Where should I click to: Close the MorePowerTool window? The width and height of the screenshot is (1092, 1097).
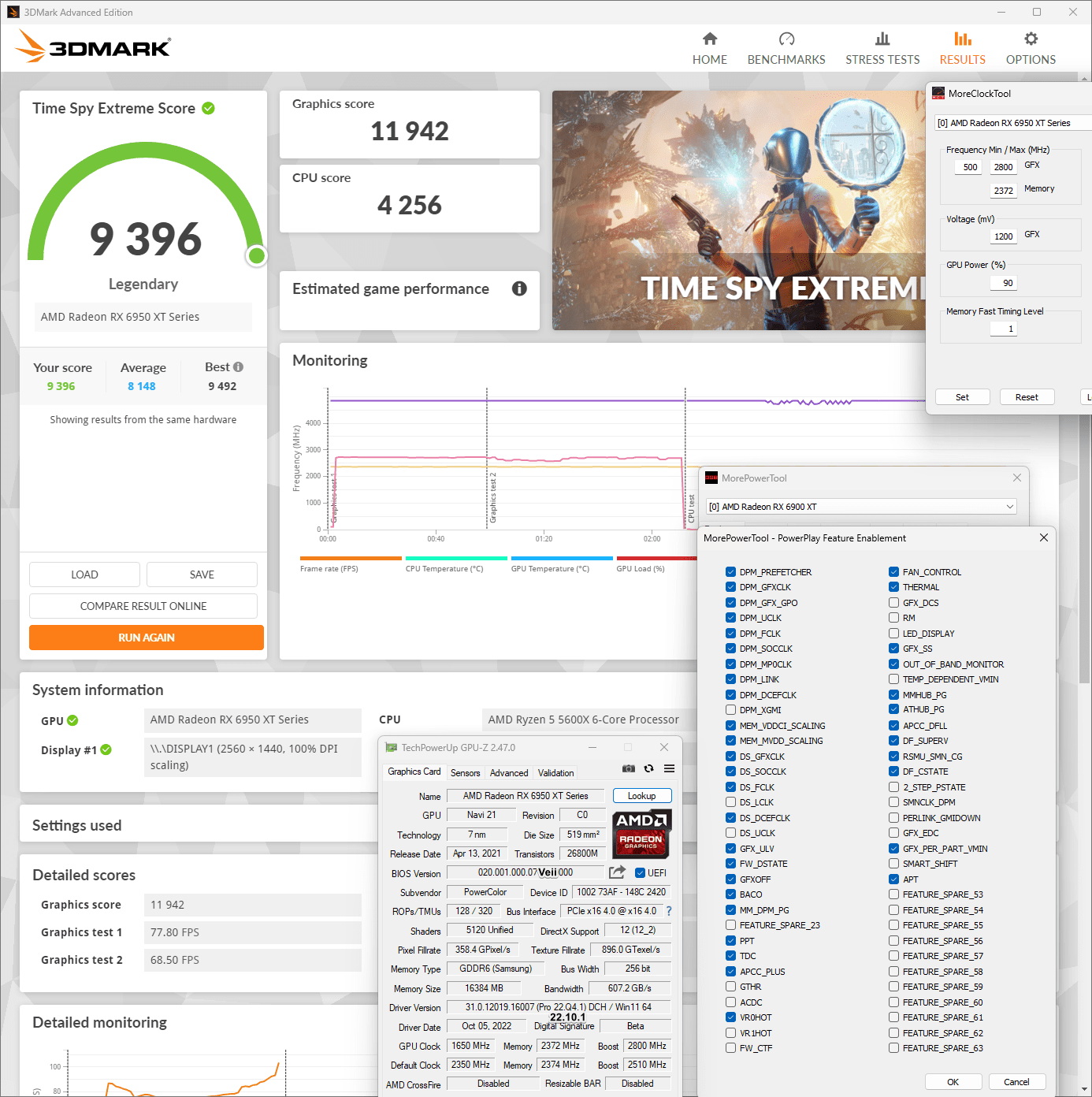pos(1017,478)
